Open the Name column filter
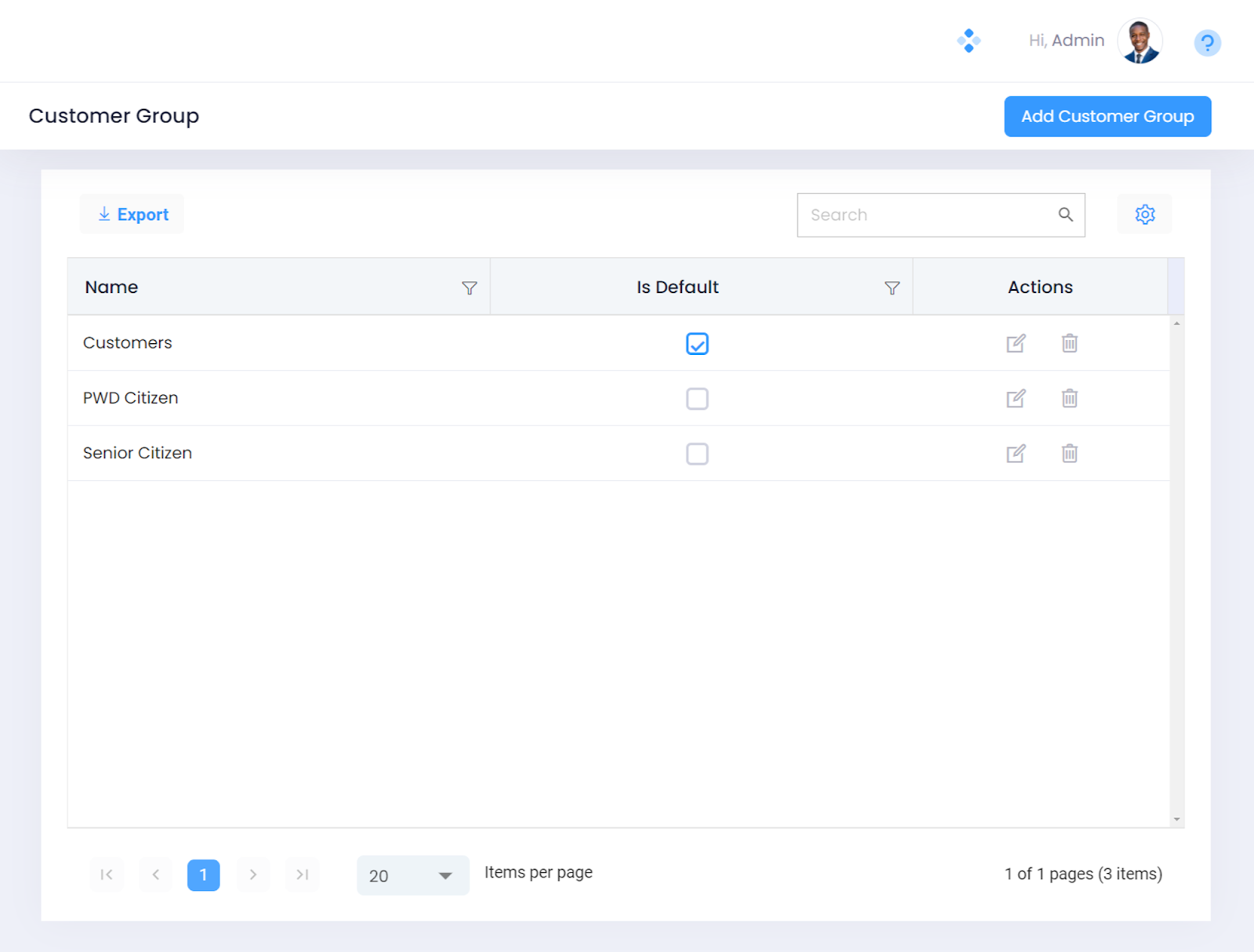 pos(469,288)
